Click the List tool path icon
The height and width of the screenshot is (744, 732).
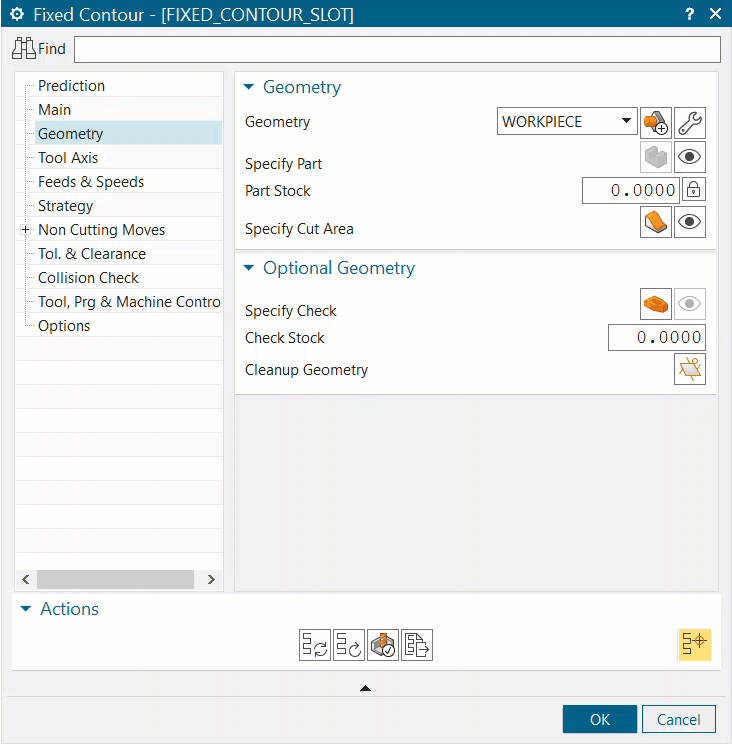[417, 645]
